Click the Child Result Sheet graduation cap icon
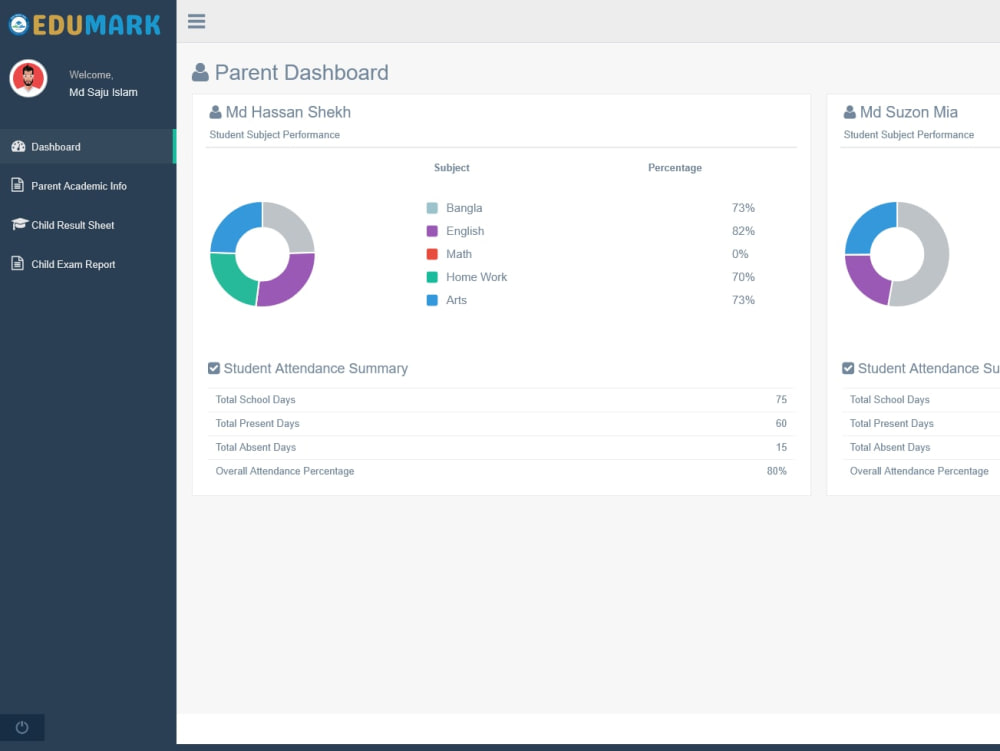Viewport: 1000px width, 751px height. pos(20,224)
